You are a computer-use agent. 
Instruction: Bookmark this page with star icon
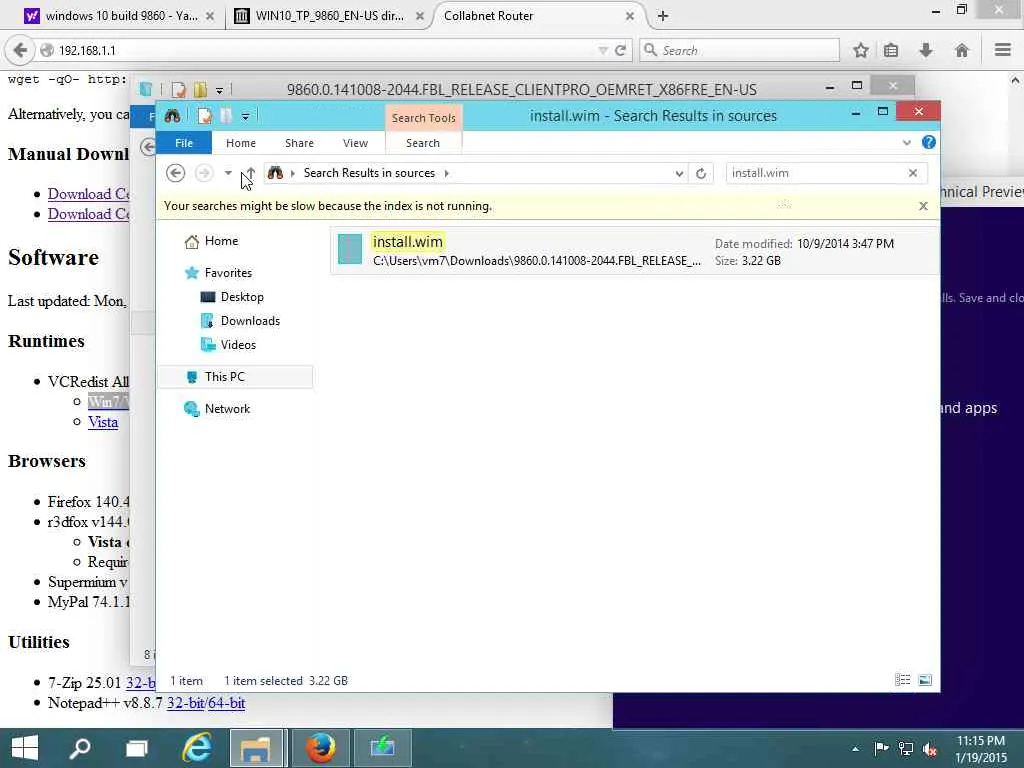(861, 50)
